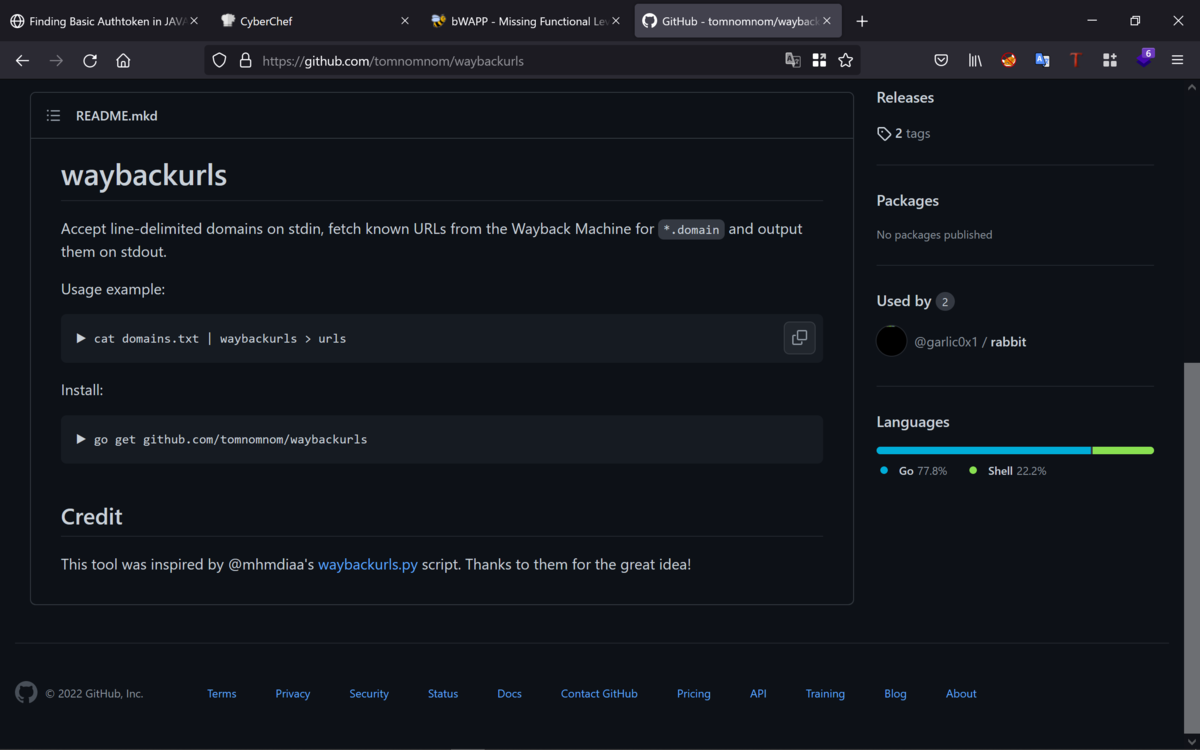Open the 2 tags link
The width and height of the screenshot is (1200, 750).
pos(904,133)
